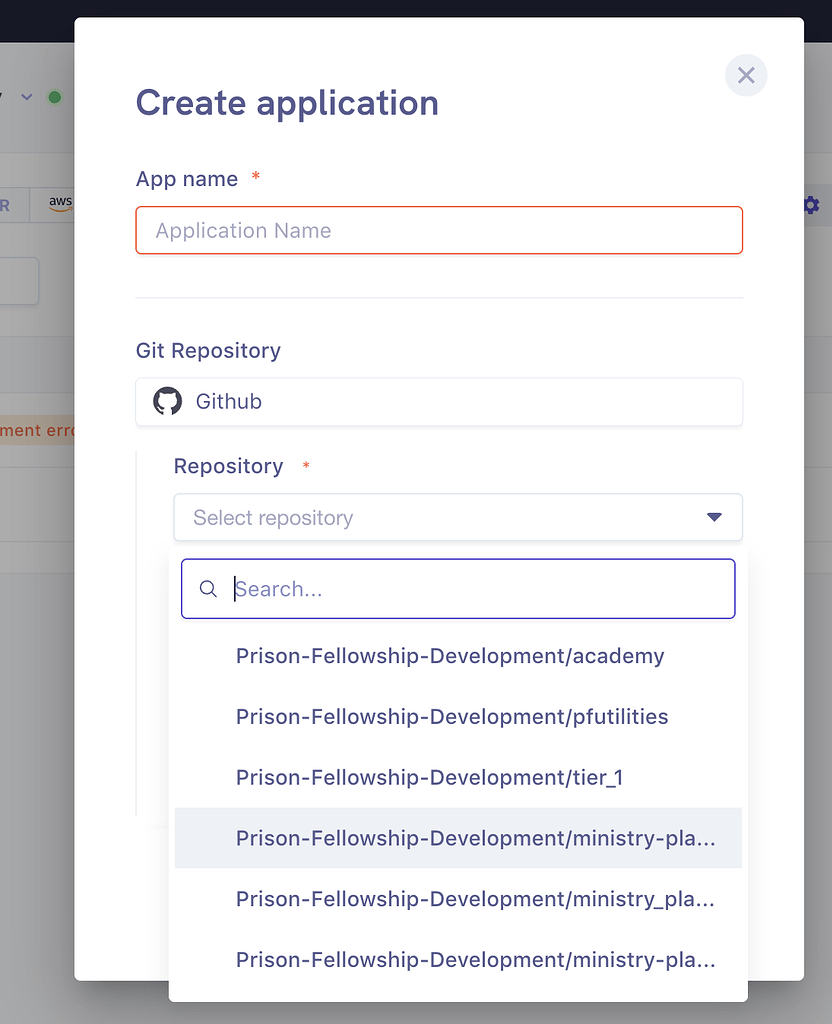The height and width of the screenshot is (1024, 832).
Task: Expand the small chevron beside the green dot
Action: [27, 97]
